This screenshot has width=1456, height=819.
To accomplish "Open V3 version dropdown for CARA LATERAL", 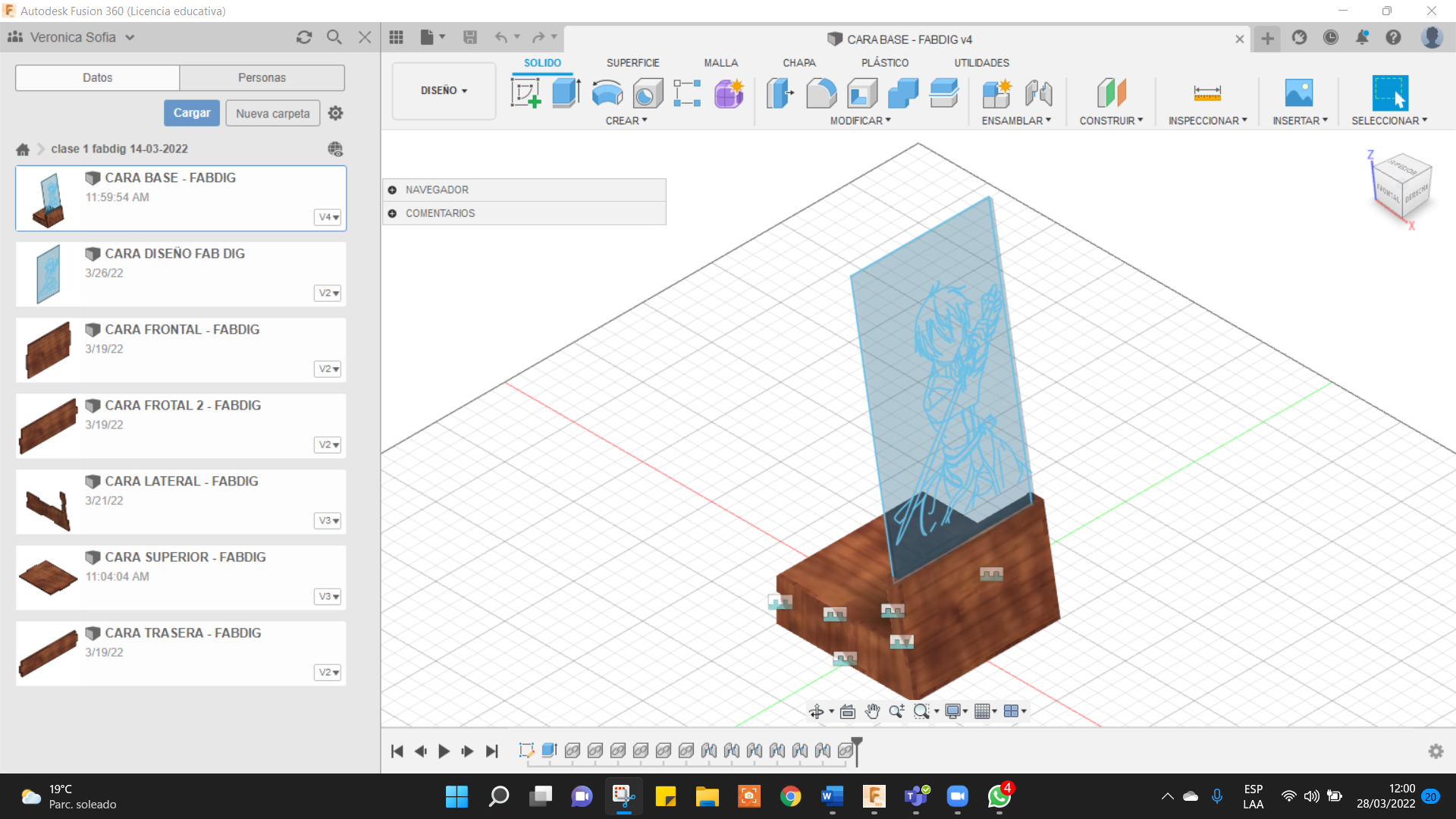I will [x=328, y=520].
